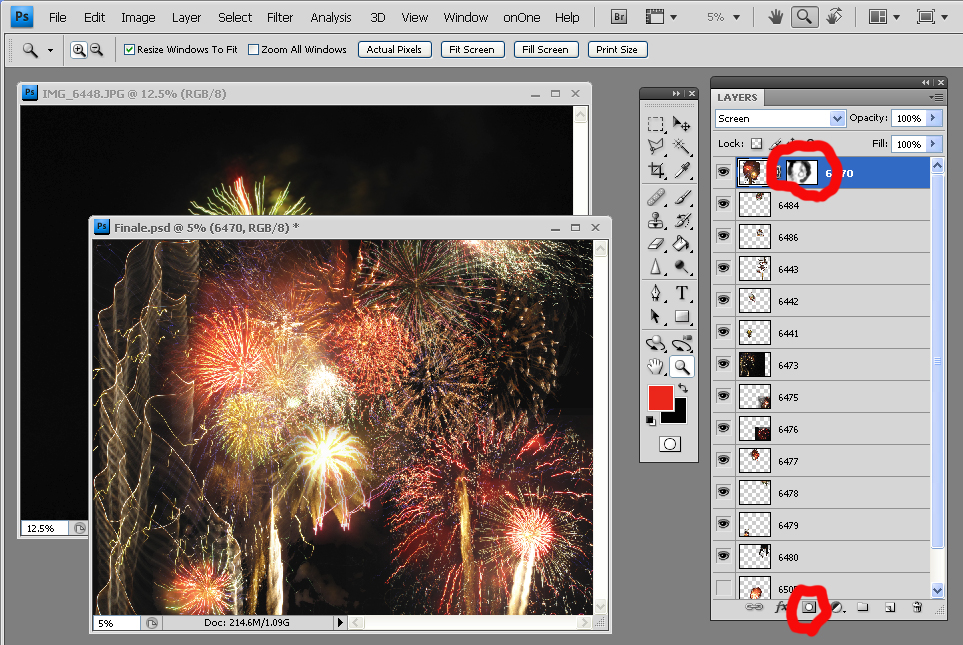Launch Adobe Bridge from the Br icon
This screenshot has height=645, width=963.
(x=619, y=17)
